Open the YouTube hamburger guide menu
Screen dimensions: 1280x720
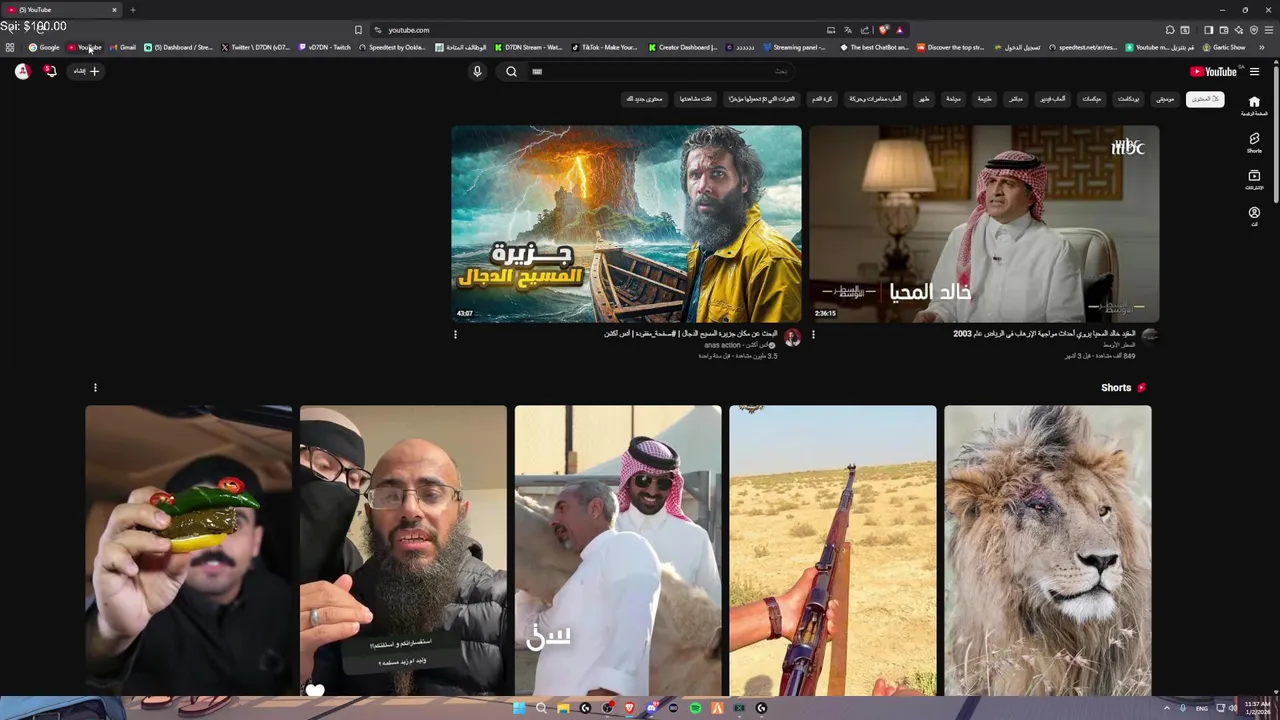pyautogui.click(x=1254, y=72)
